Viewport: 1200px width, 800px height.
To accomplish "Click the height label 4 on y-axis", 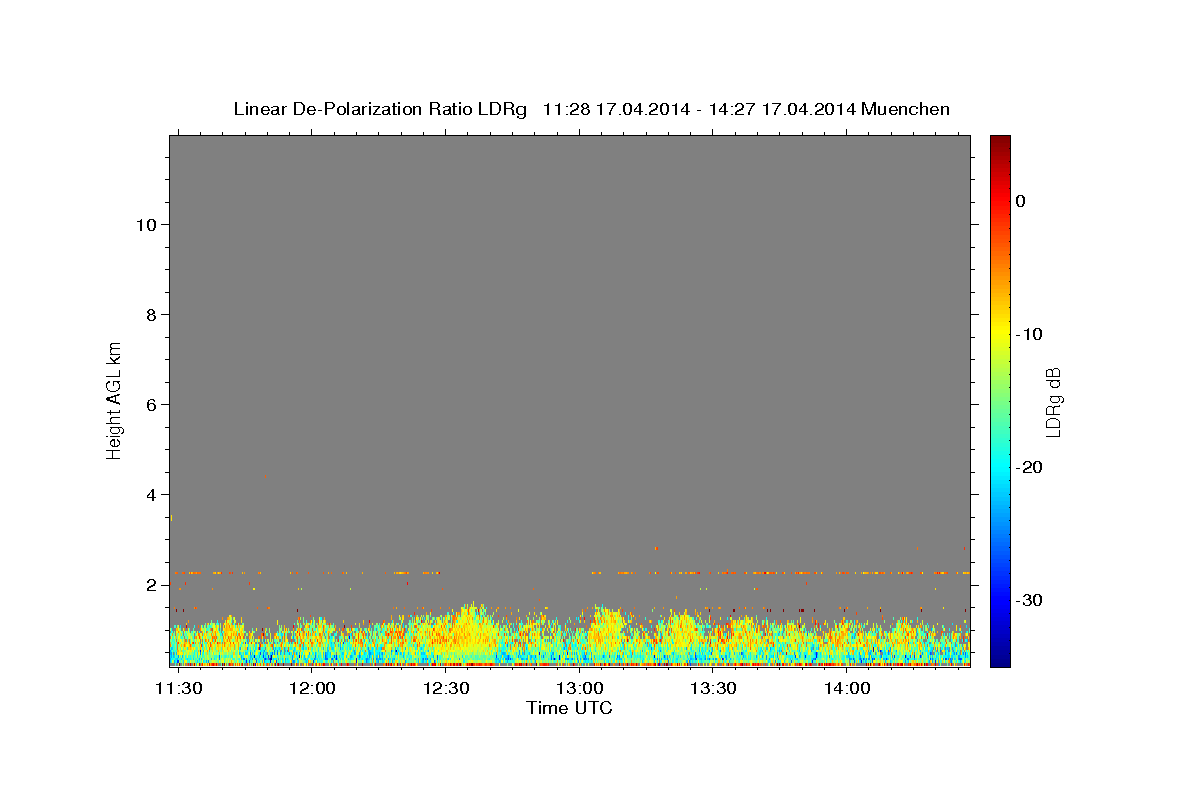I will tap(150, 494).
